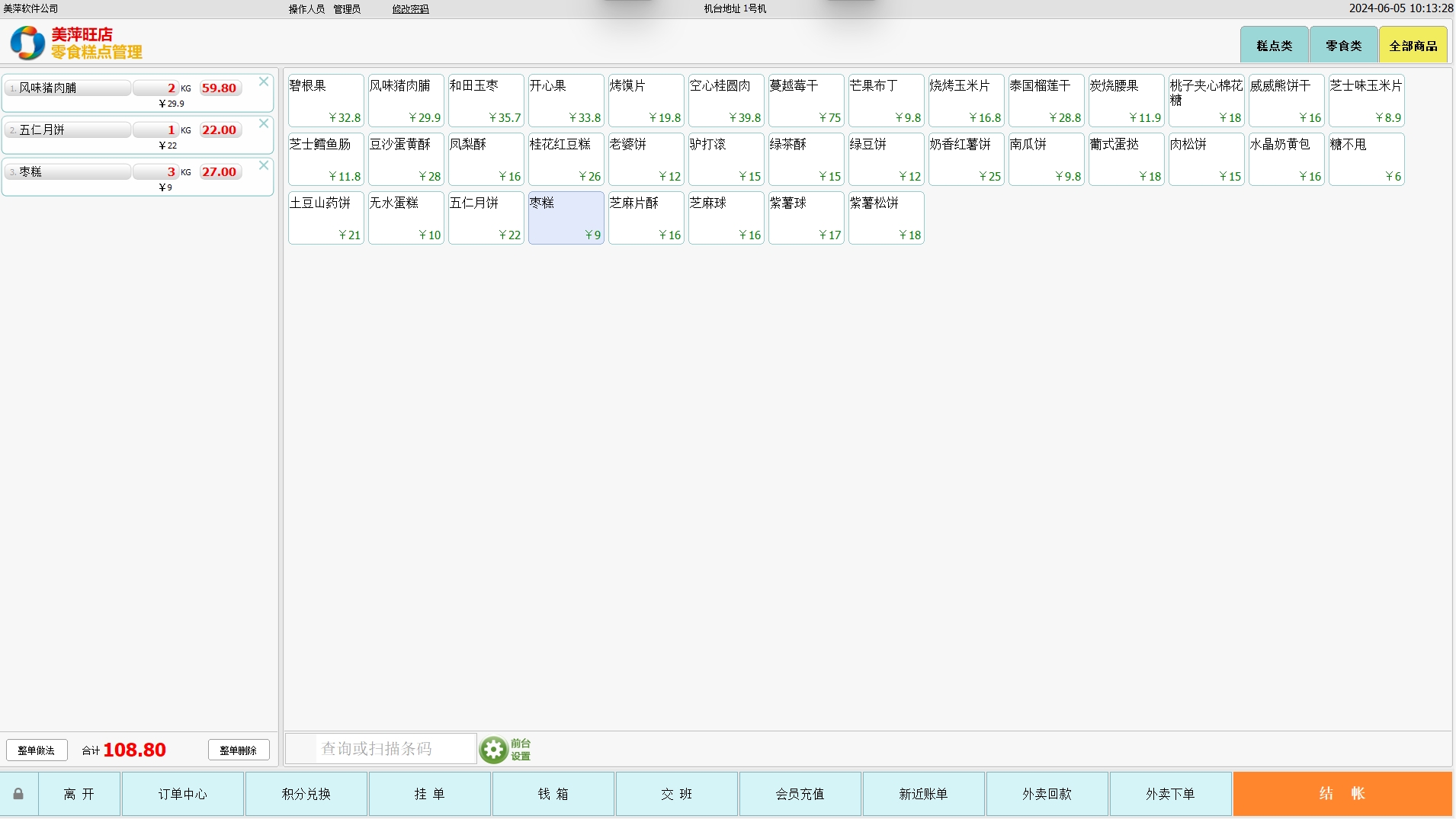Click the 美萍旺店 logo icon
The height and width of the screenshot is (819, 1456).
[x=27, y=43]
